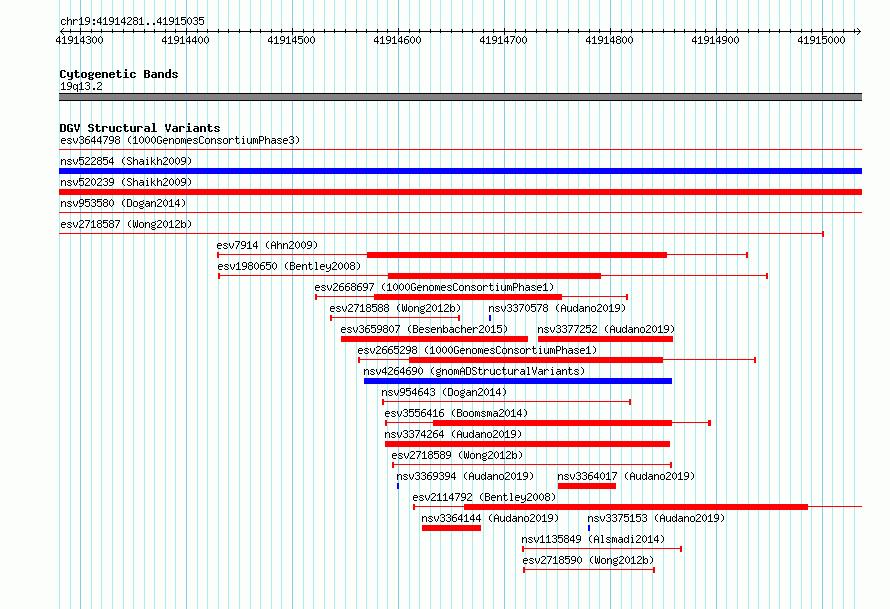
Task: Select the red nsv3364017 bar
Action: point(587,486)
